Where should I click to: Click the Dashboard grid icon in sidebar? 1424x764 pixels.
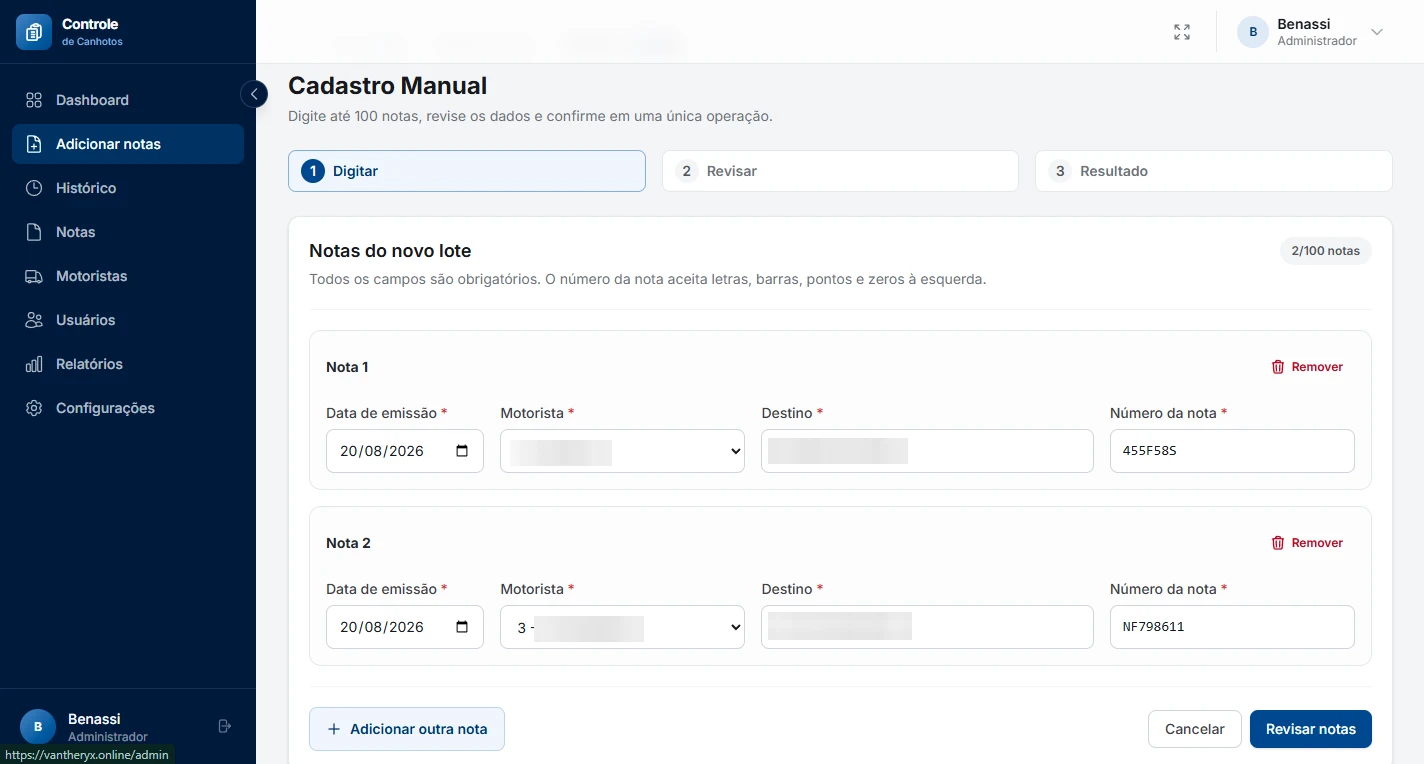pyautogui.click(x=34, y=100)
